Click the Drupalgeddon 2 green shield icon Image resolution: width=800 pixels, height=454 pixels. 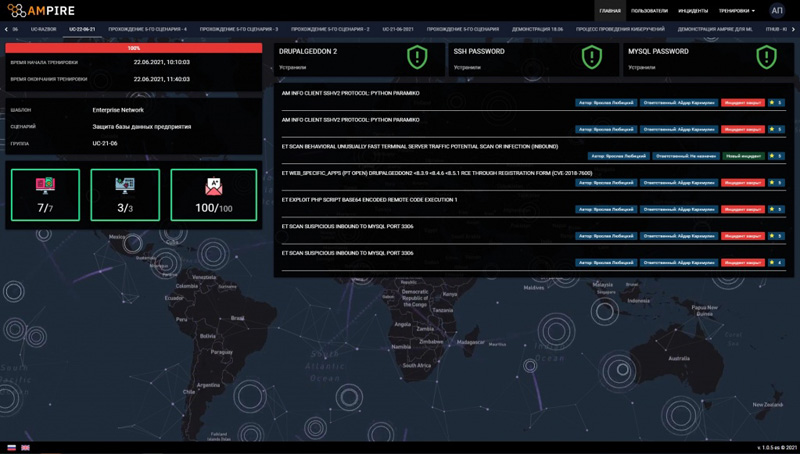point(417,57)
